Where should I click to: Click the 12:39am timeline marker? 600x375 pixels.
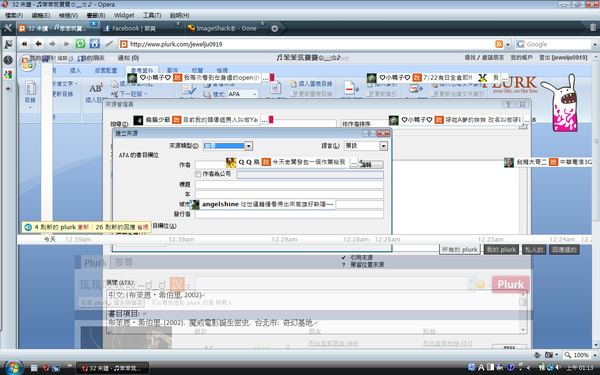[x=181, y=239]
